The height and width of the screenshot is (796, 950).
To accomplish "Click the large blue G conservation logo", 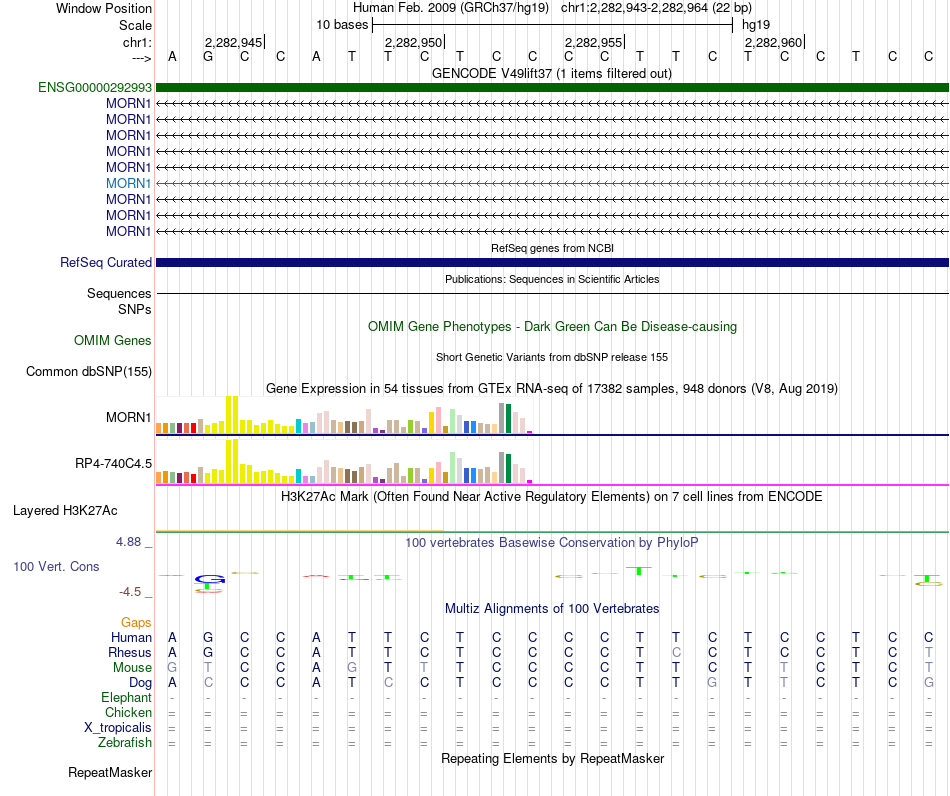I will point(210,579).
